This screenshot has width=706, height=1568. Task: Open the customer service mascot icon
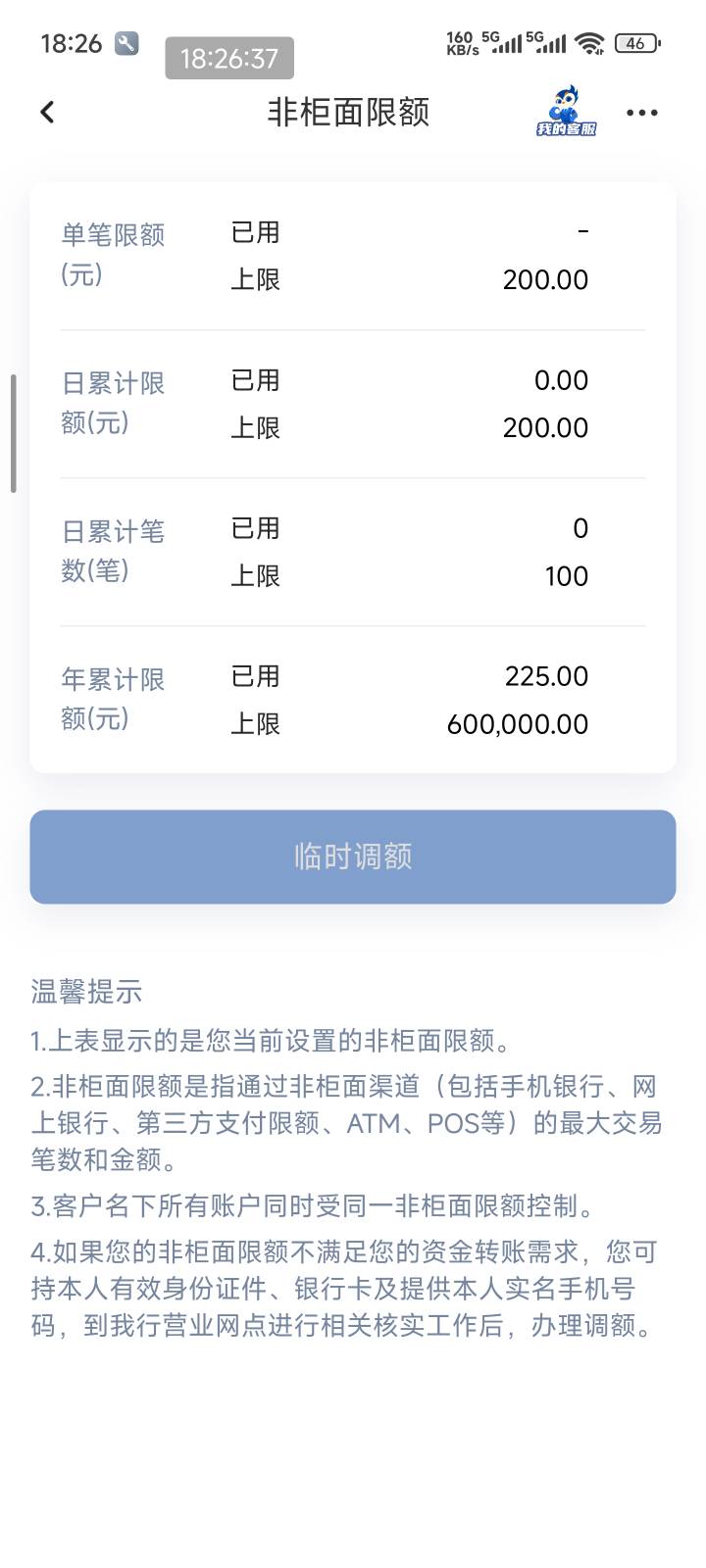pos(566,111)
